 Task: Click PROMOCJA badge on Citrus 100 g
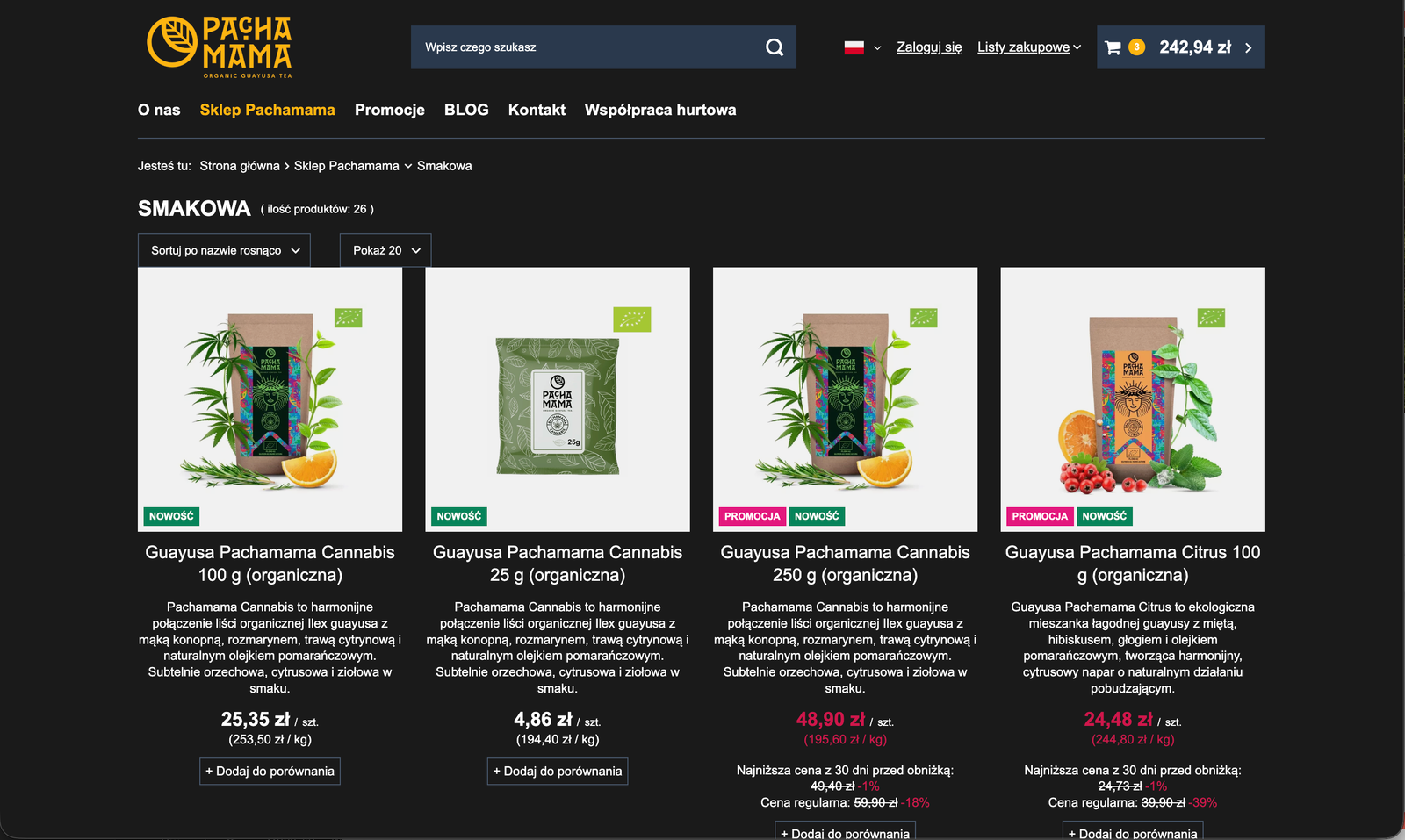(x=1040, y=516)
